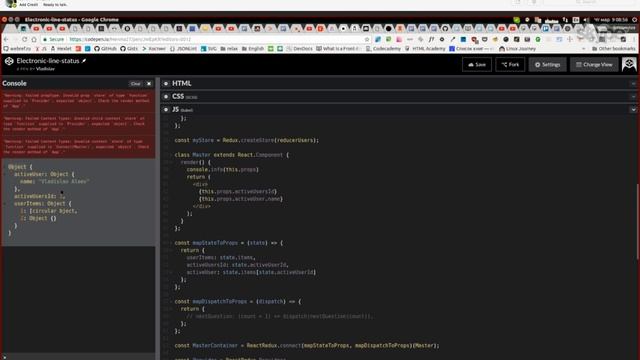The width and height of the screenshot is (640, 360).
Task: Open the DevDocs bookmark
Action: click(300, 49)
